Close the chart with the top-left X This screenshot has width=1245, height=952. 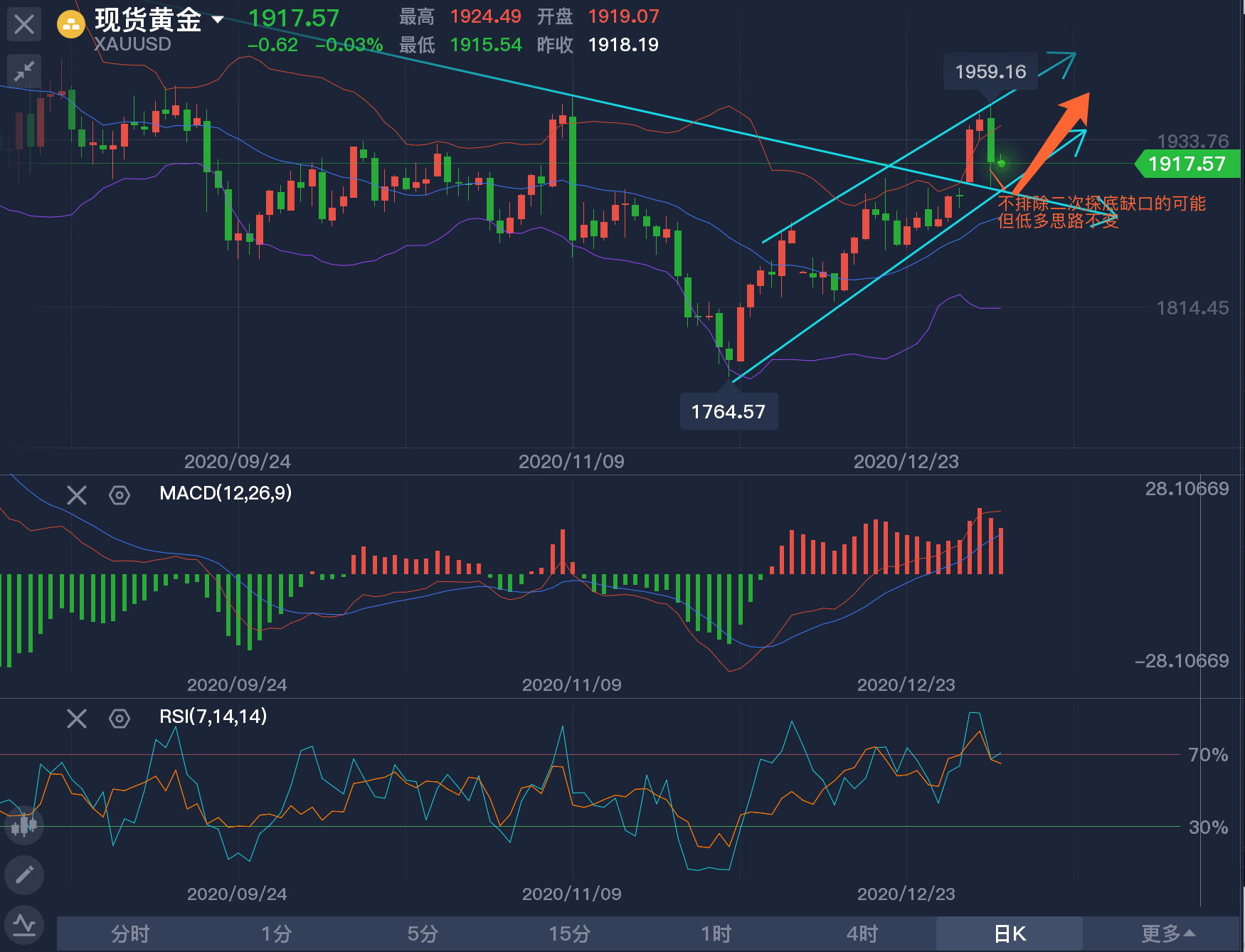(x=24, y=25)
